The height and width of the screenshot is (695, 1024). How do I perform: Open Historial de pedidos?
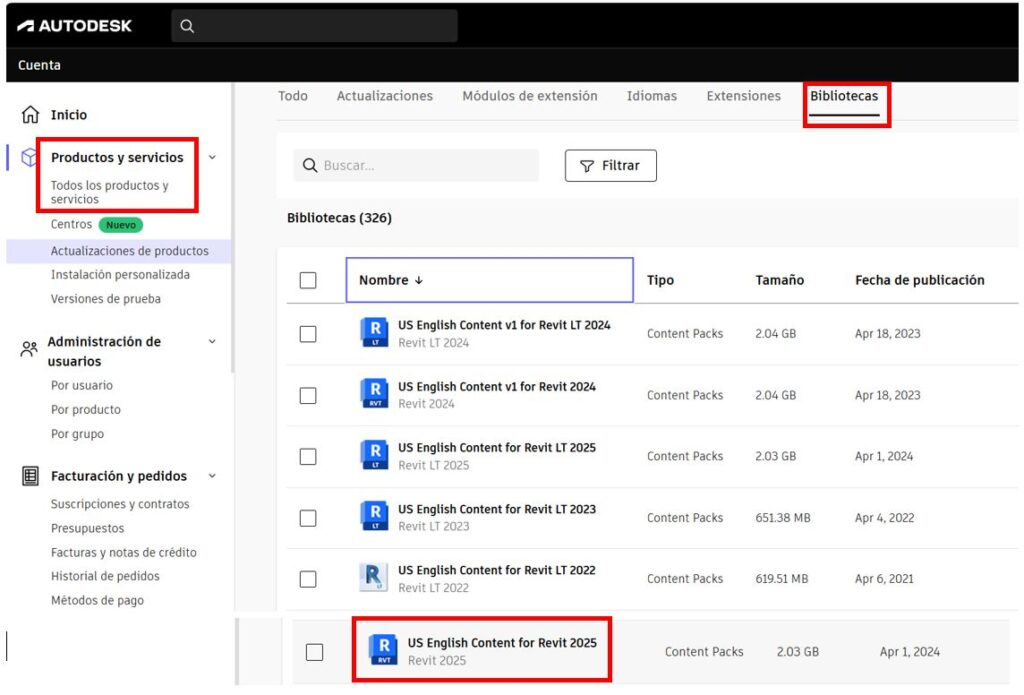point(105,576)
